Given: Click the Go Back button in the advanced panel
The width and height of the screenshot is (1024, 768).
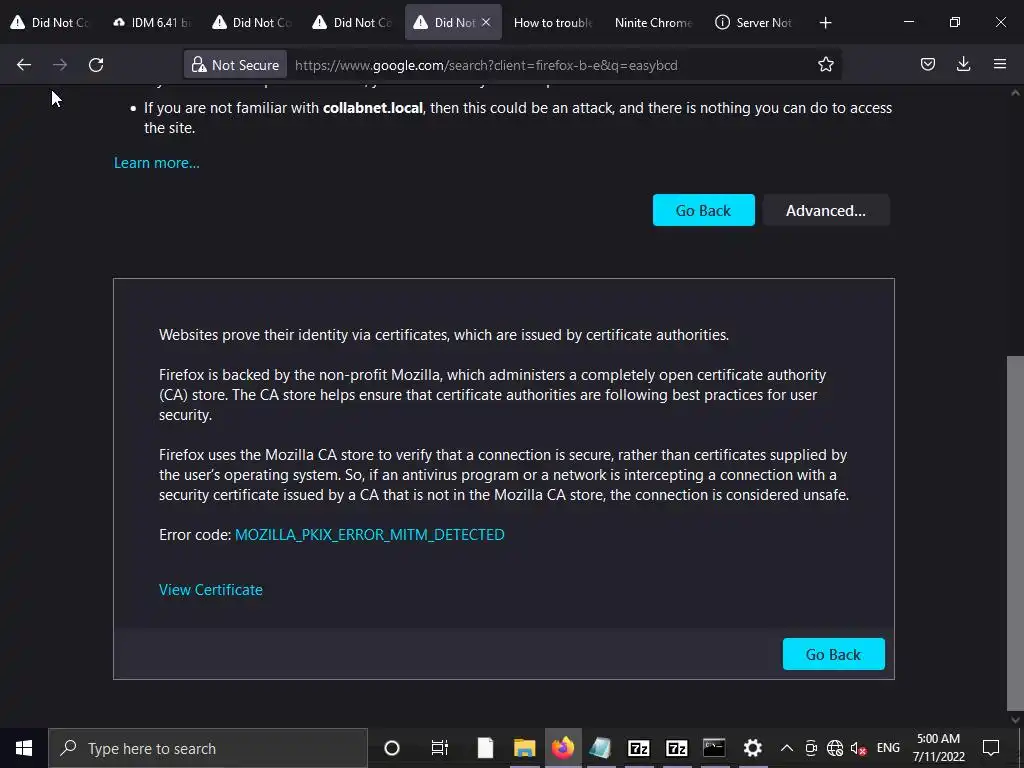Looking at the screenshot, I should pyautogui.click(x=833, y=654).
